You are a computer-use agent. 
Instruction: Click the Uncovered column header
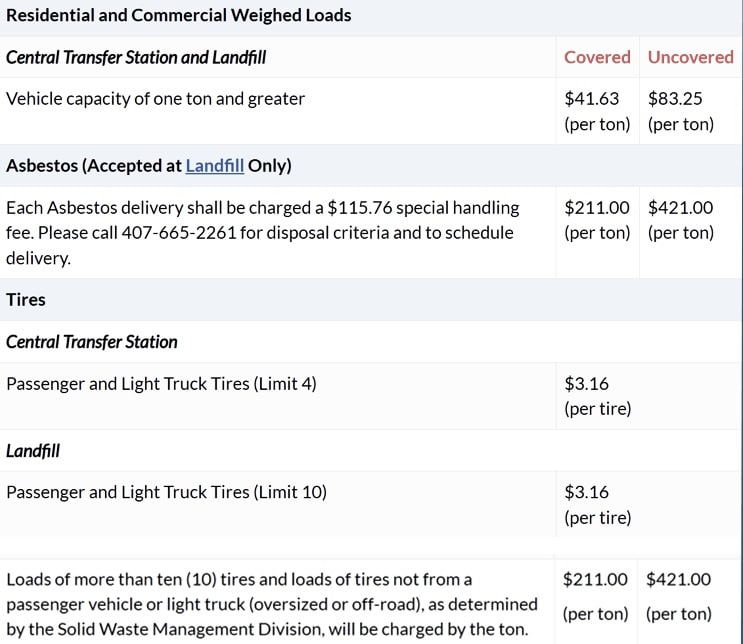(690, 57)
